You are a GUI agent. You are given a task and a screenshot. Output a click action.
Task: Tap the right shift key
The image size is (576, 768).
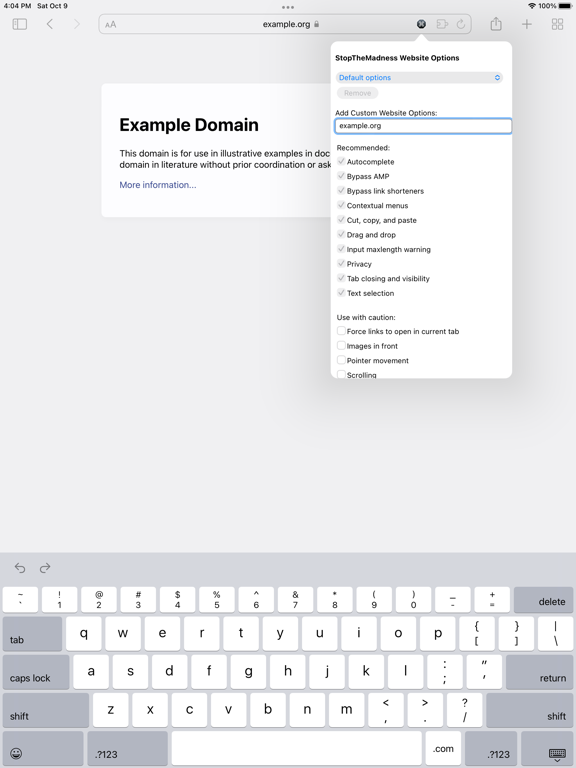(x=529, y=710)
